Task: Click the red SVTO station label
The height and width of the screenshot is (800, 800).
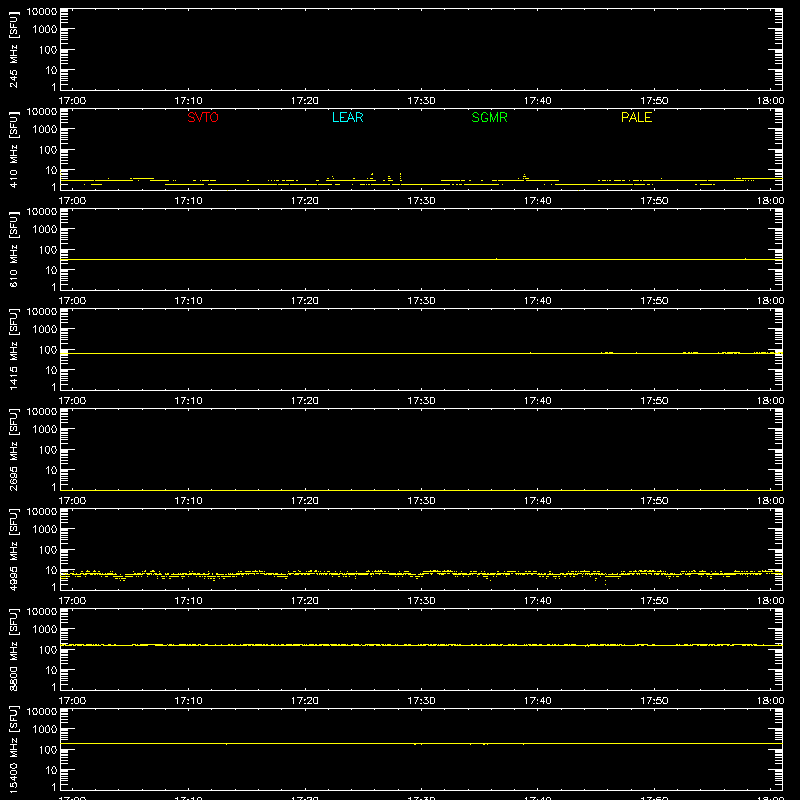Action: pyautogui.click(x=203, y=117)
